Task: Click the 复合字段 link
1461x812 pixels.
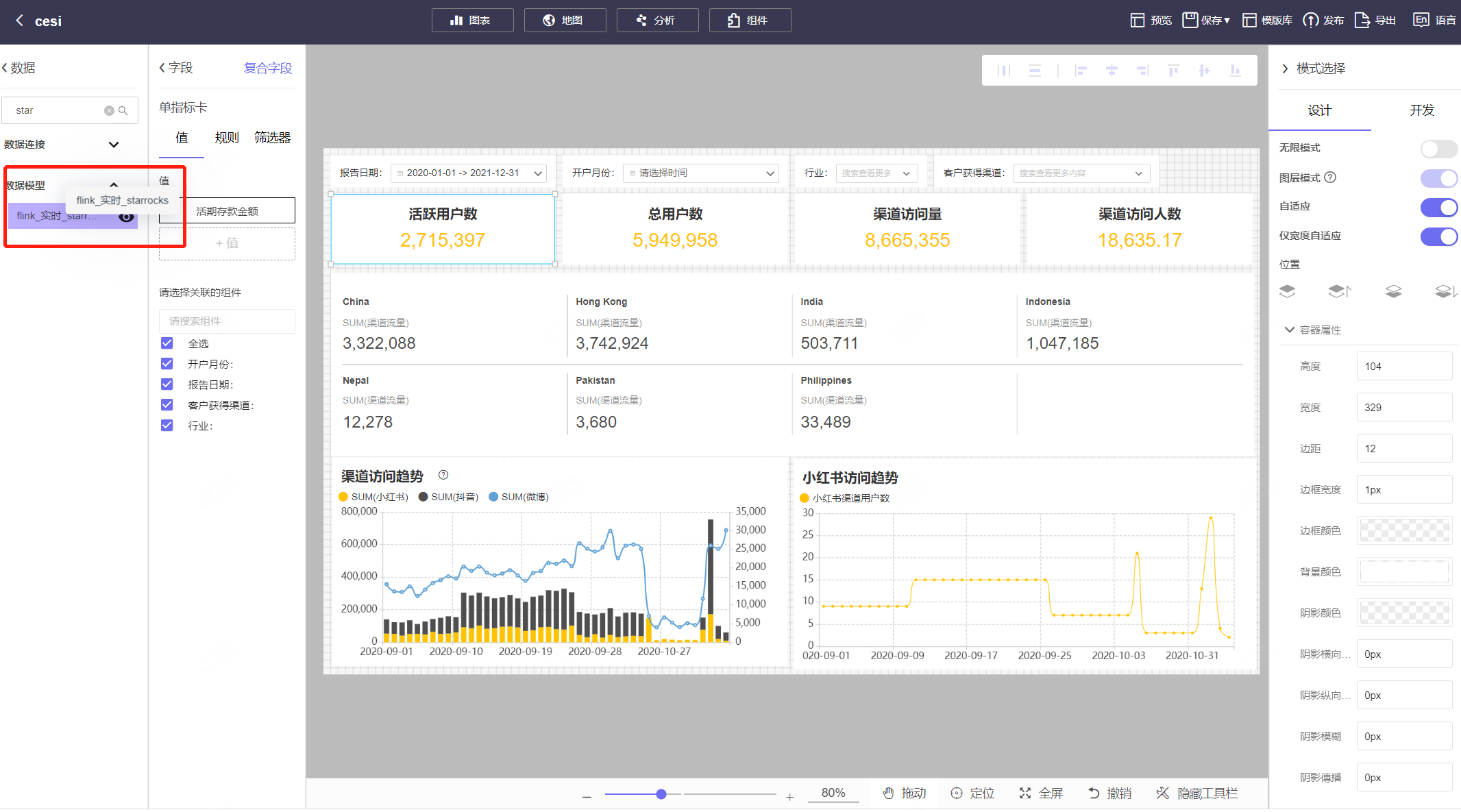Action: pos(267,68)
